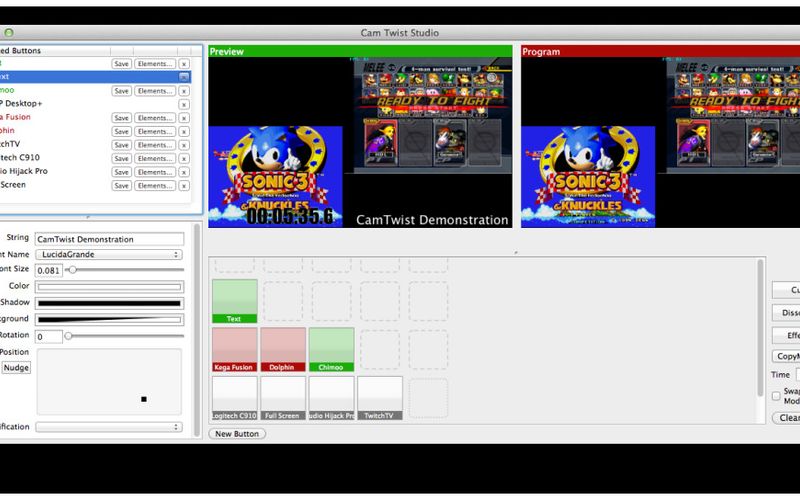Click the x button on the Desktop+ row
The image size is (800, 500).
(184, 104)
